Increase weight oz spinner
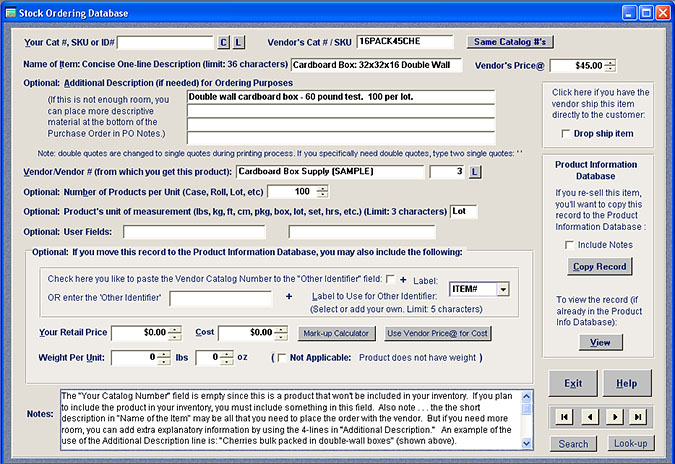The width and height of the screenshot is (675, 464). (227, 355)
